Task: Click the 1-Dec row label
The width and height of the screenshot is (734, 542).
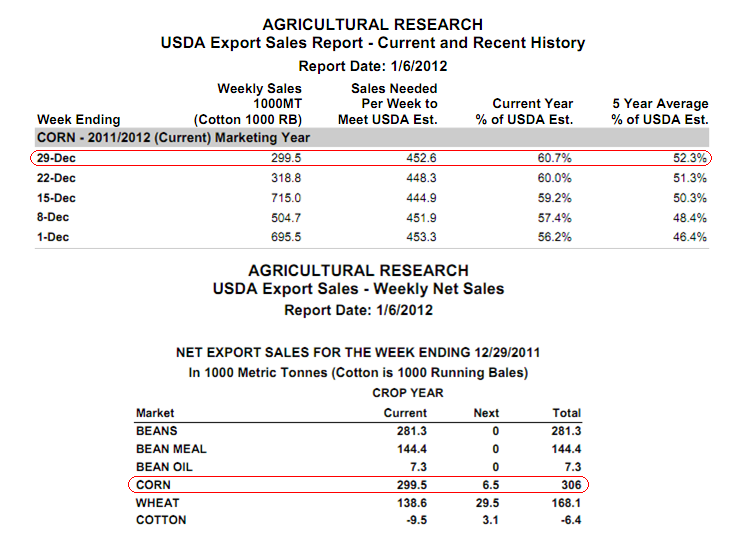Action: tap(53, 237)
